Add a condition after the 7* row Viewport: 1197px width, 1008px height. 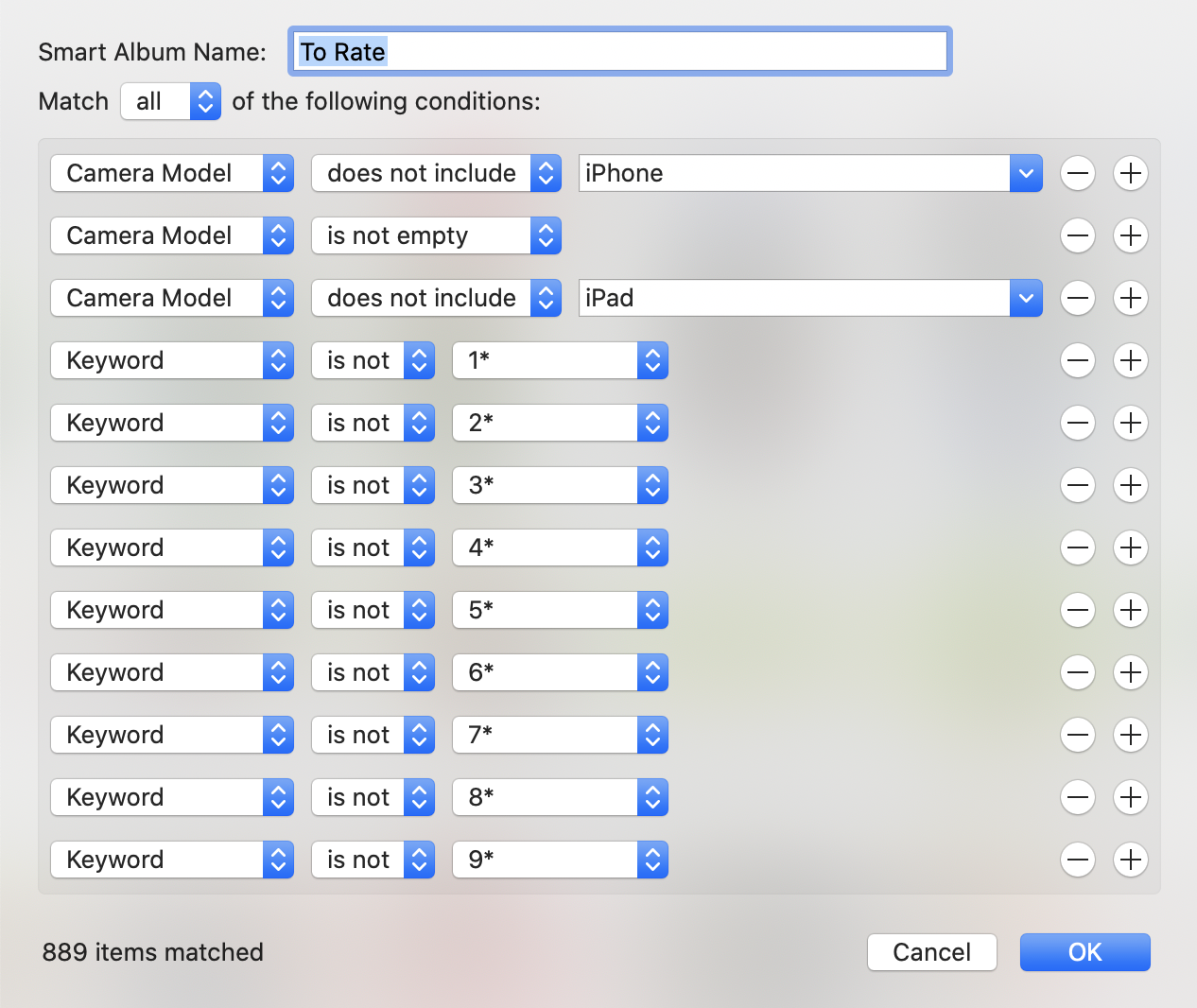click(x=1131, y=735)
